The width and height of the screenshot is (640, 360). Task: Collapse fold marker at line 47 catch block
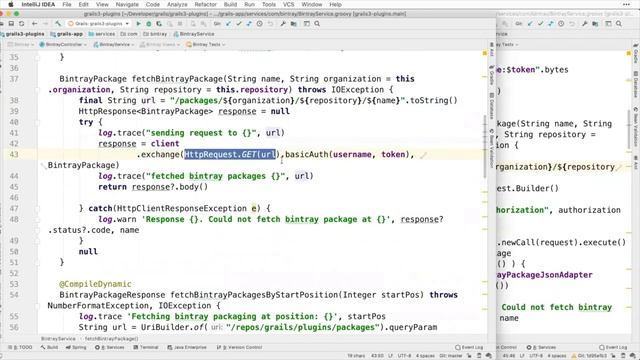pyautogui.click(x=37, y=209)
